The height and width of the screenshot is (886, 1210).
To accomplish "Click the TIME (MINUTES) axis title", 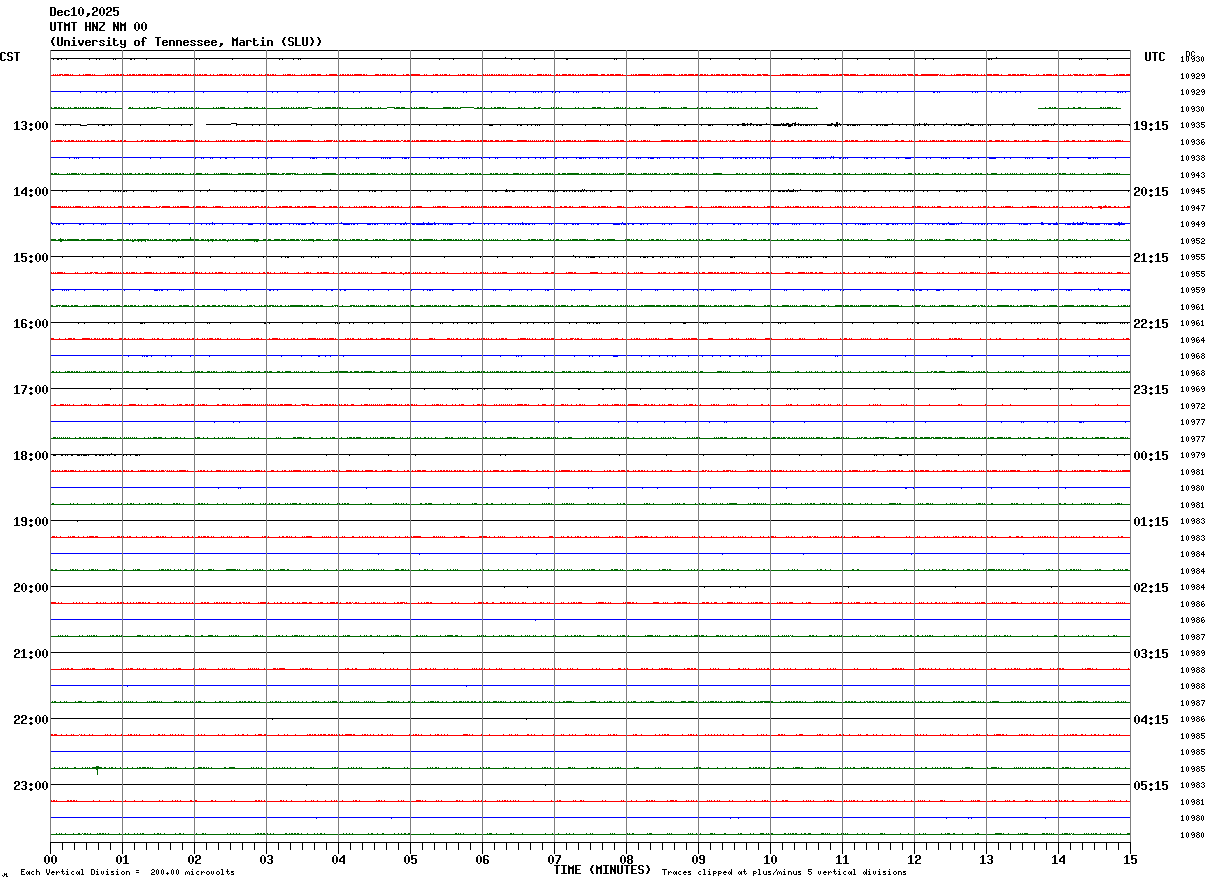I will click(602, 870).
